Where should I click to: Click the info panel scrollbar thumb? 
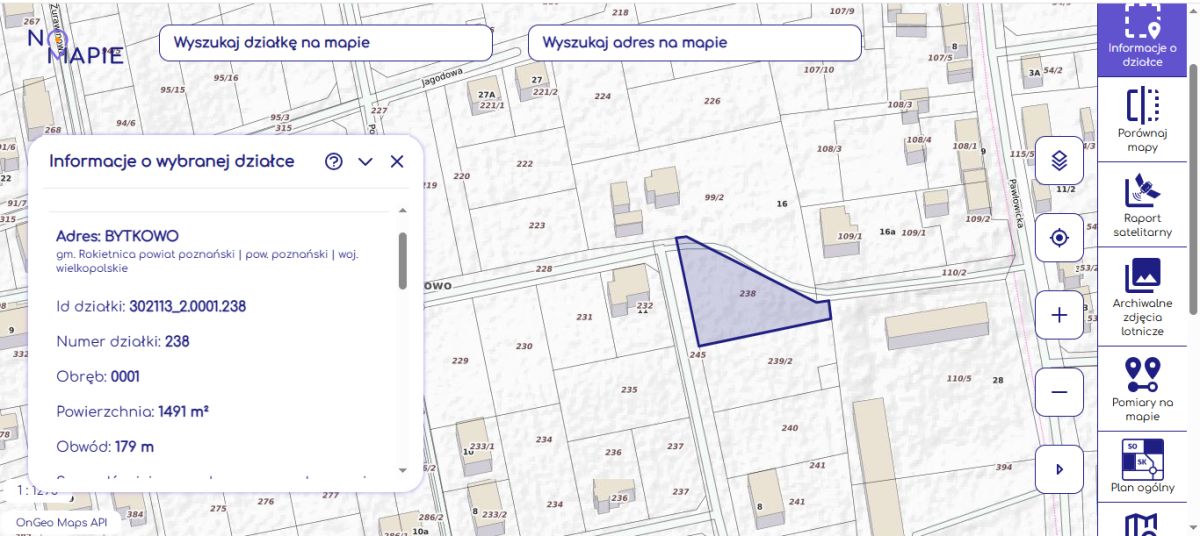tap(403, 260)
